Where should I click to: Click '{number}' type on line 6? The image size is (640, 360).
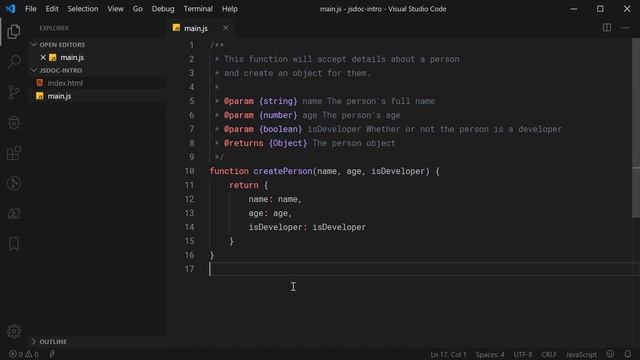tap(278, 115)
